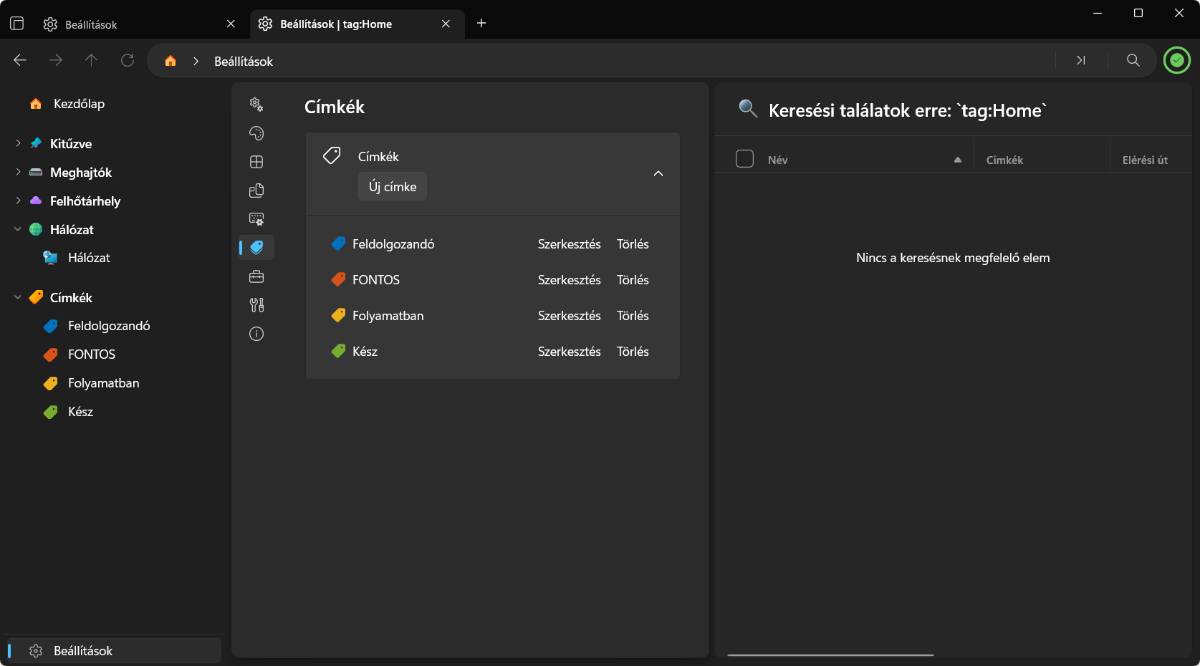Edit the Folyamatban tag
Screen dimensions: 1200x666
pyautogui.click(x=569, y=316)
